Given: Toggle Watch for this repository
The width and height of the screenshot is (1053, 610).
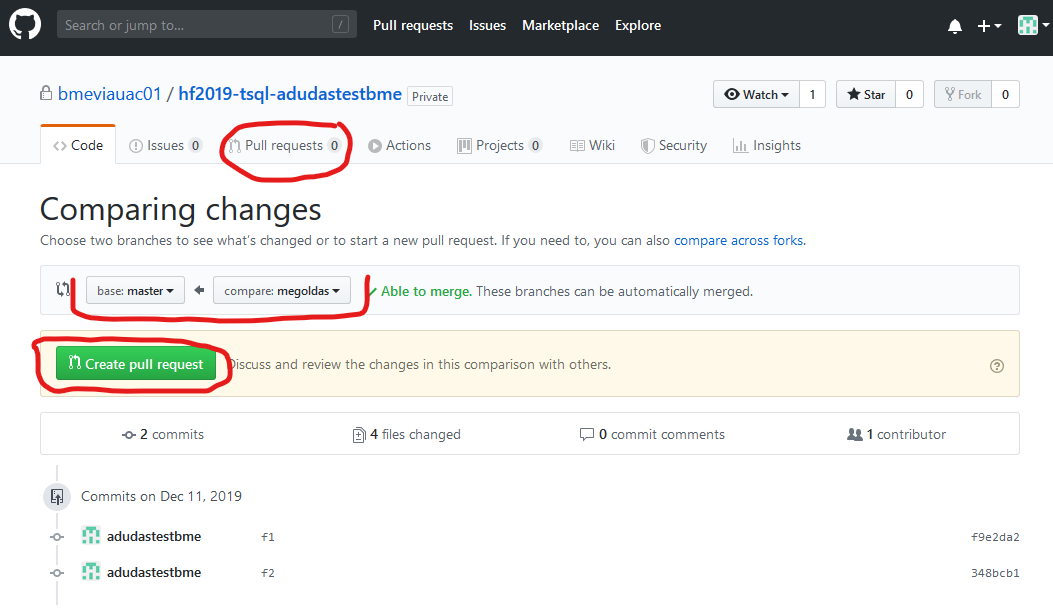Looking at the screenshot, I should [x=755, y=94].
